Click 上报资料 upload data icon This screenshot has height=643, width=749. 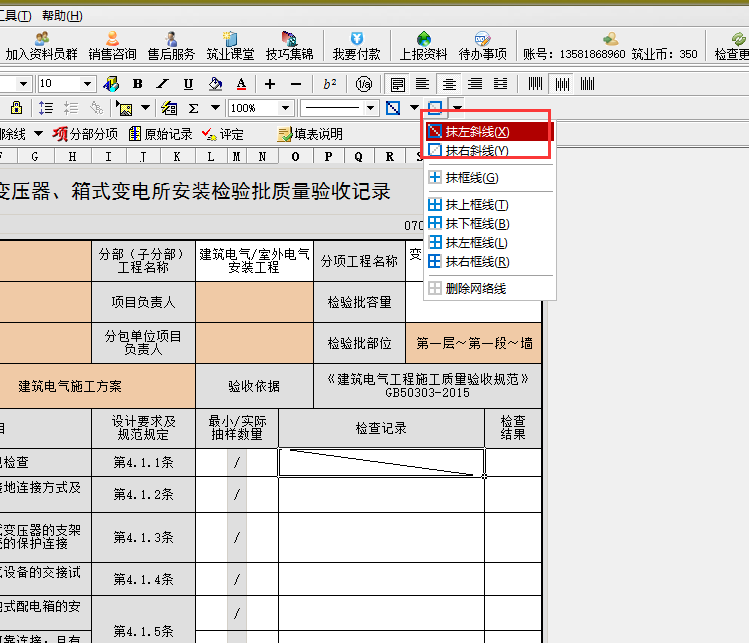[423, 46]
